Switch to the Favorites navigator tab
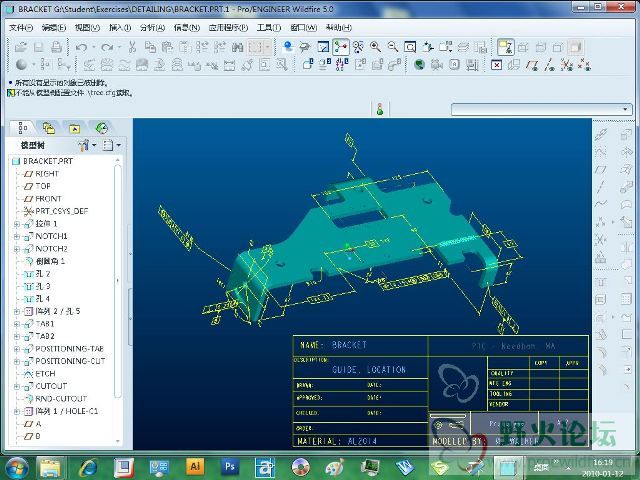This screenshot has height=480, width=640. point(74,129)
